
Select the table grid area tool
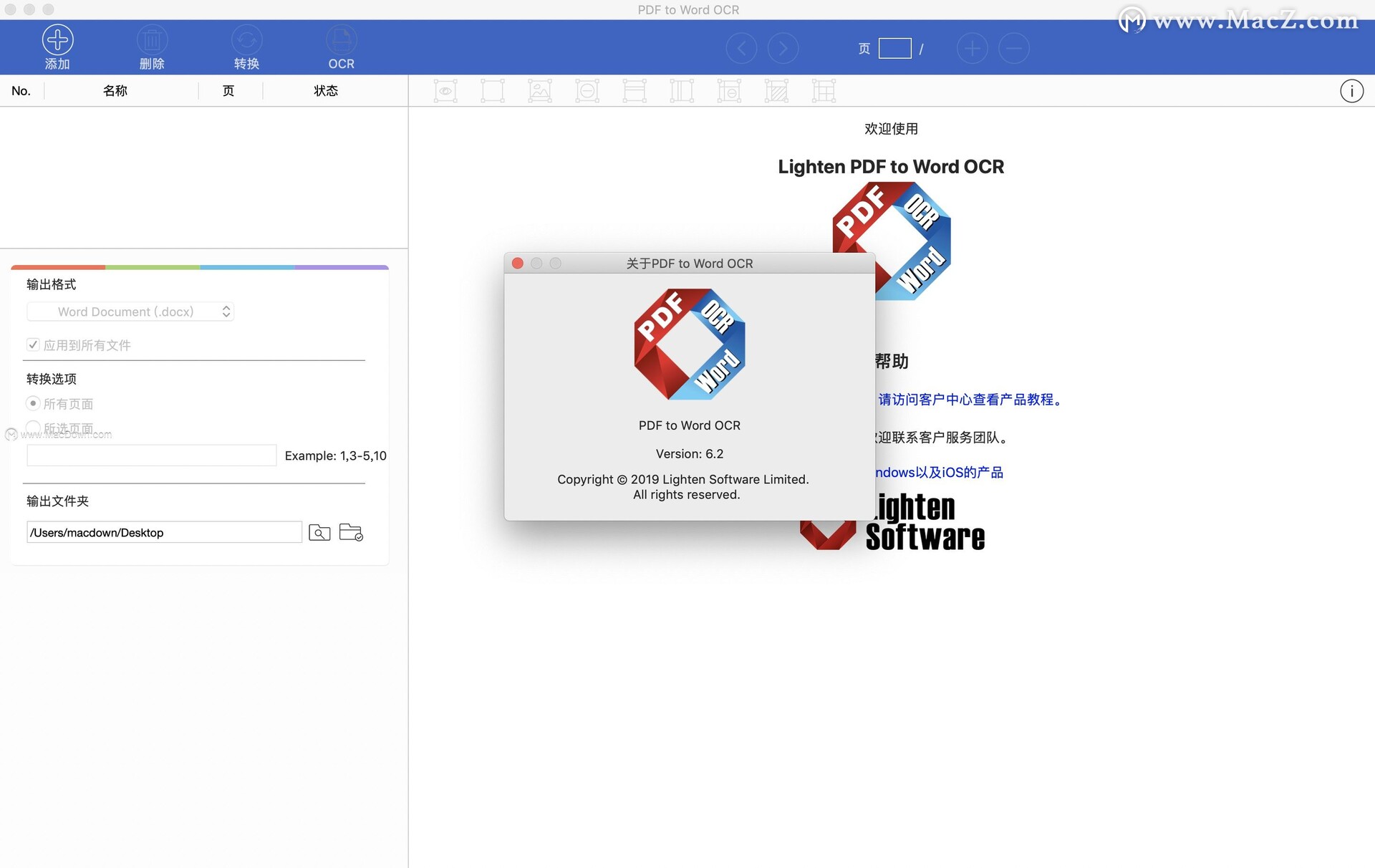pos(824,91)
